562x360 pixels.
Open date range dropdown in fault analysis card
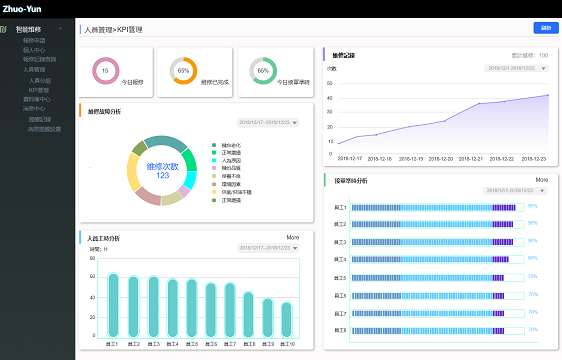[268, 123]
